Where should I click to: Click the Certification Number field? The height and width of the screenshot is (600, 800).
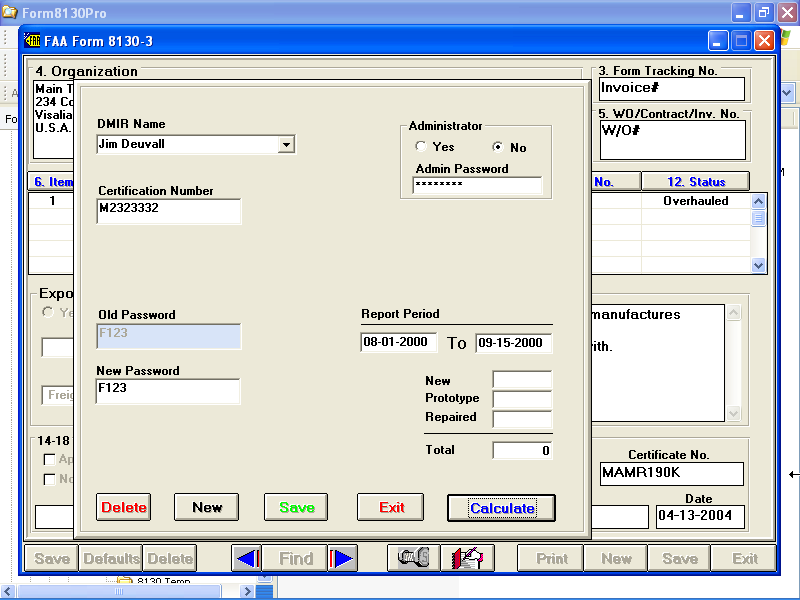tap(168, 210)
